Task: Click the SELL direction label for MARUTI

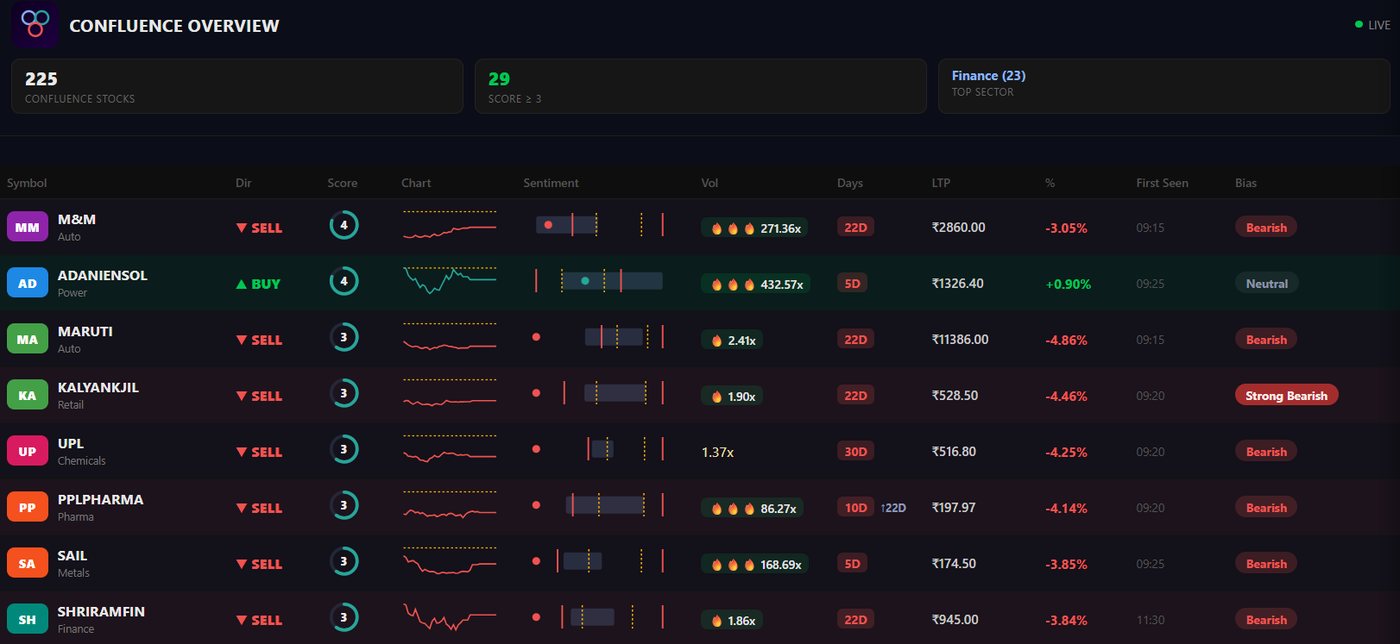Action: point(259,340)
